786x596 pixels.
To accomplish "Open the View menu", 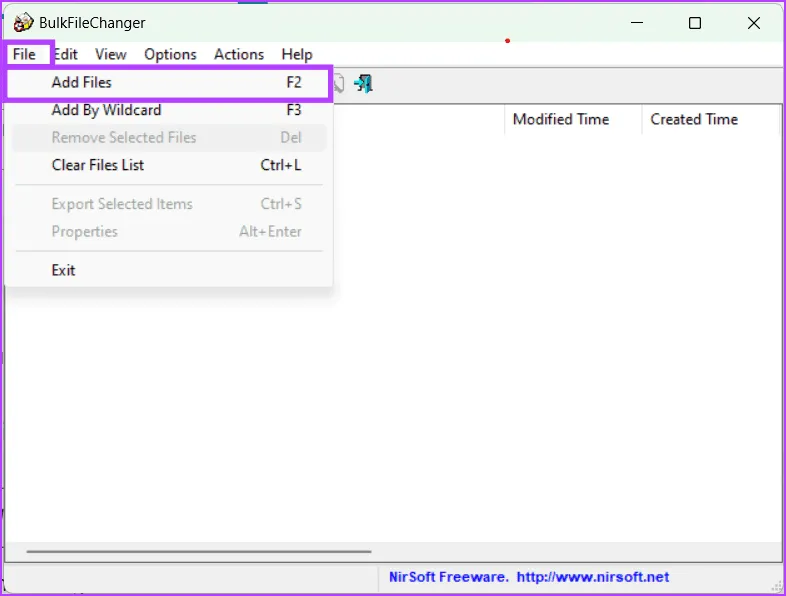I will click(111, 54).
